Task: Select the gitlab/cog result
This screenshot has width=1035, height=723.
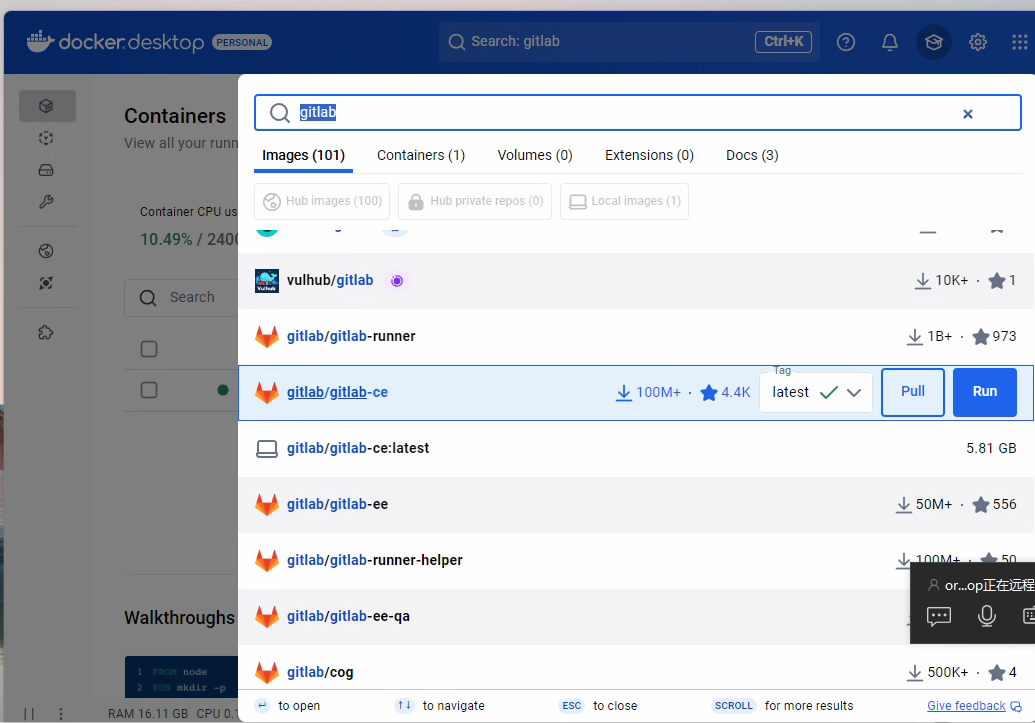Action: click(x=636, y=670)
